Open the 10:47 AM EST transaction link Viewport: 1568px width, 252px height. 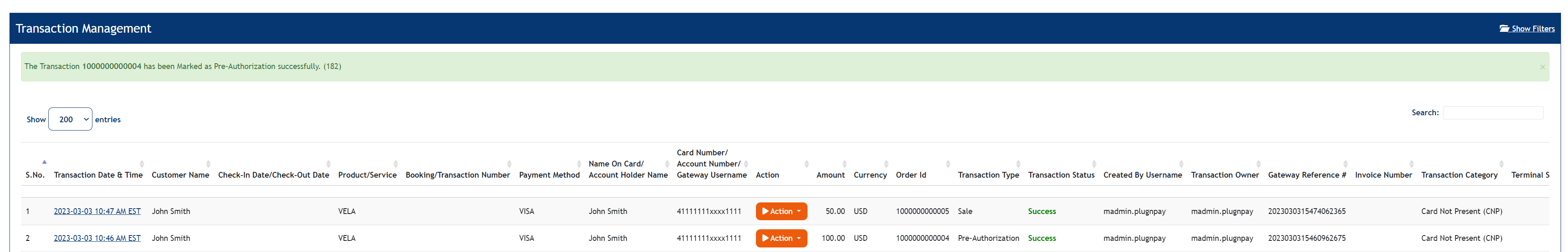tap(97, 211)
